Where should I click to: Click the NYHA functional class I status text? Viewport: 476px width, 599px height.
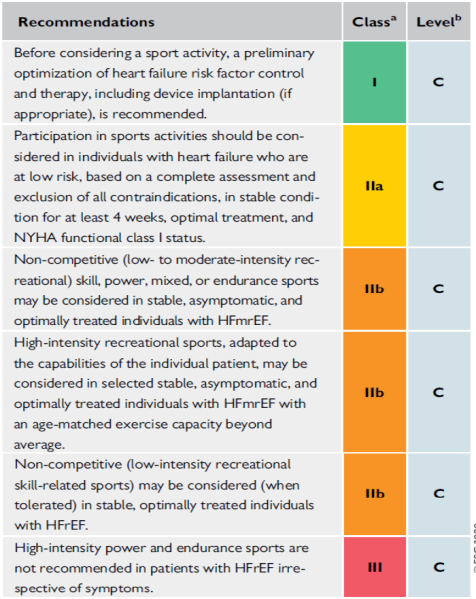click(x=110, y=238)
